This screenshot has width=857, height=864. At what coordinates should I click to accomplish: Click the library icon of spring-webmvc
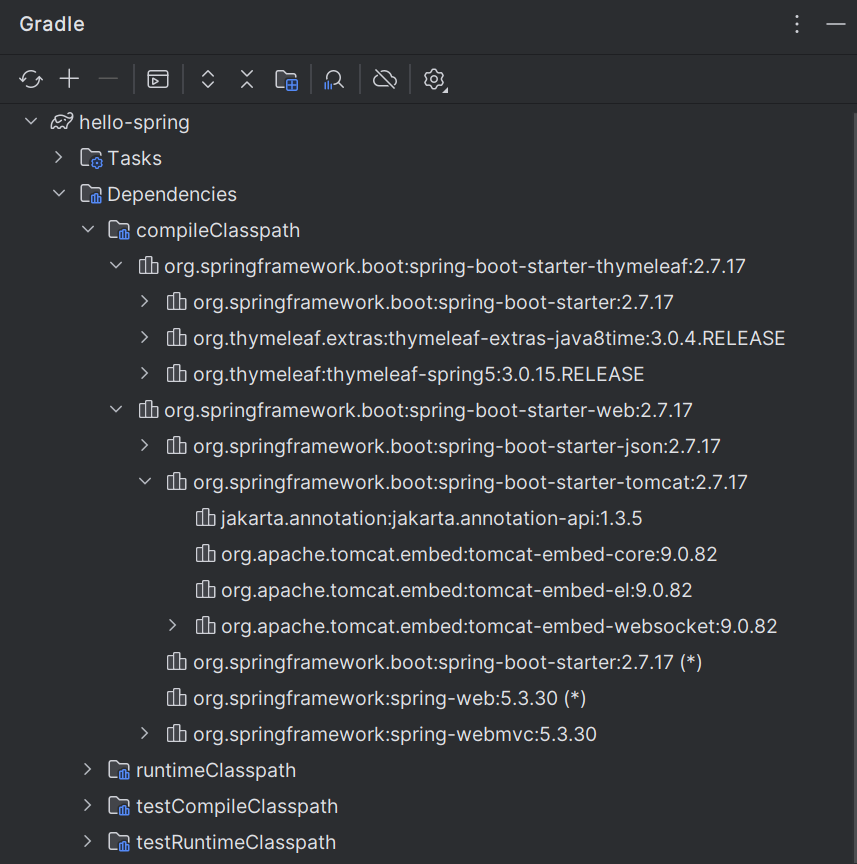[x=176, y=733]
